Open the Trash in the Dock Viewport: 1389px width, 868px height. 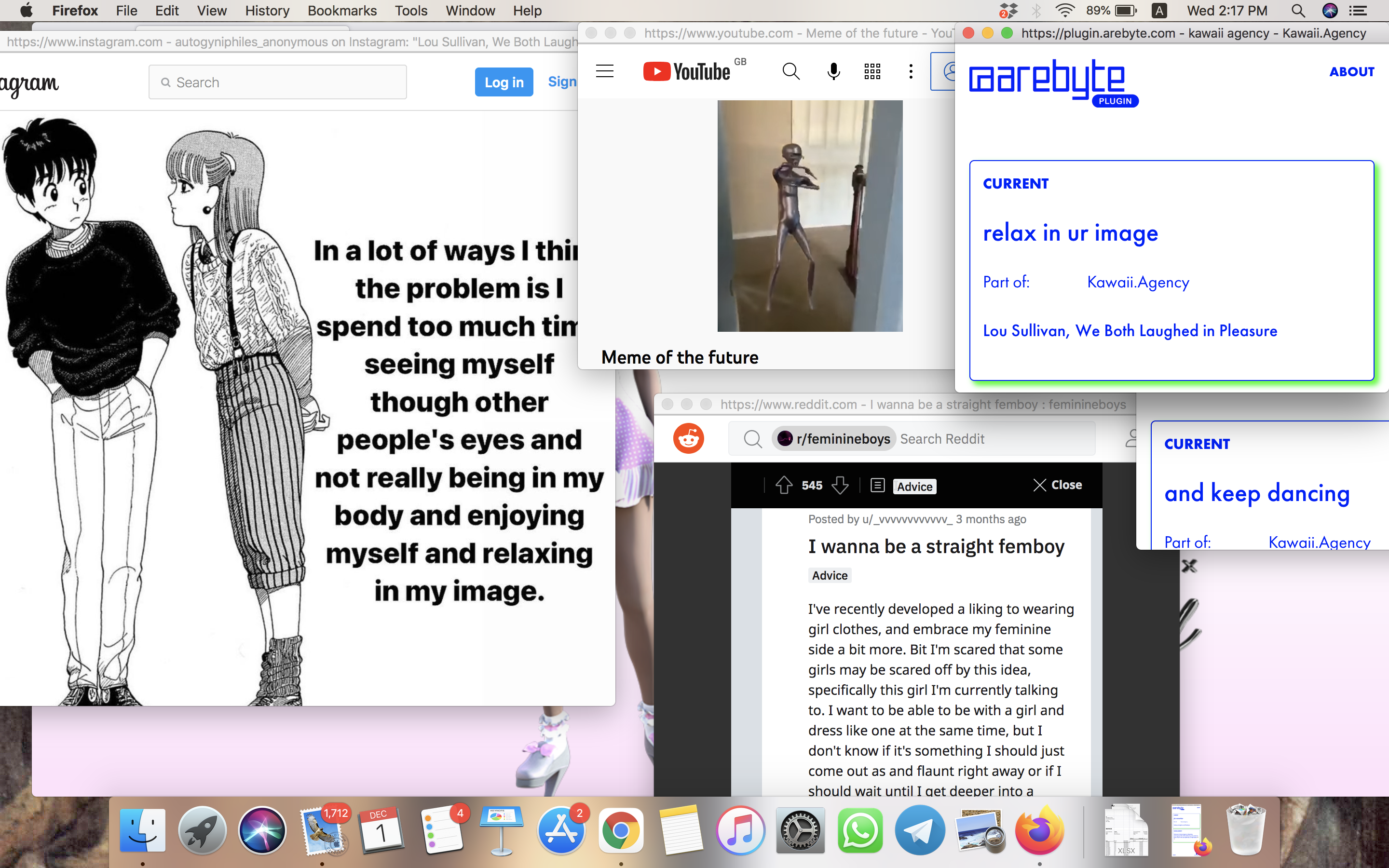(1245, 830)
